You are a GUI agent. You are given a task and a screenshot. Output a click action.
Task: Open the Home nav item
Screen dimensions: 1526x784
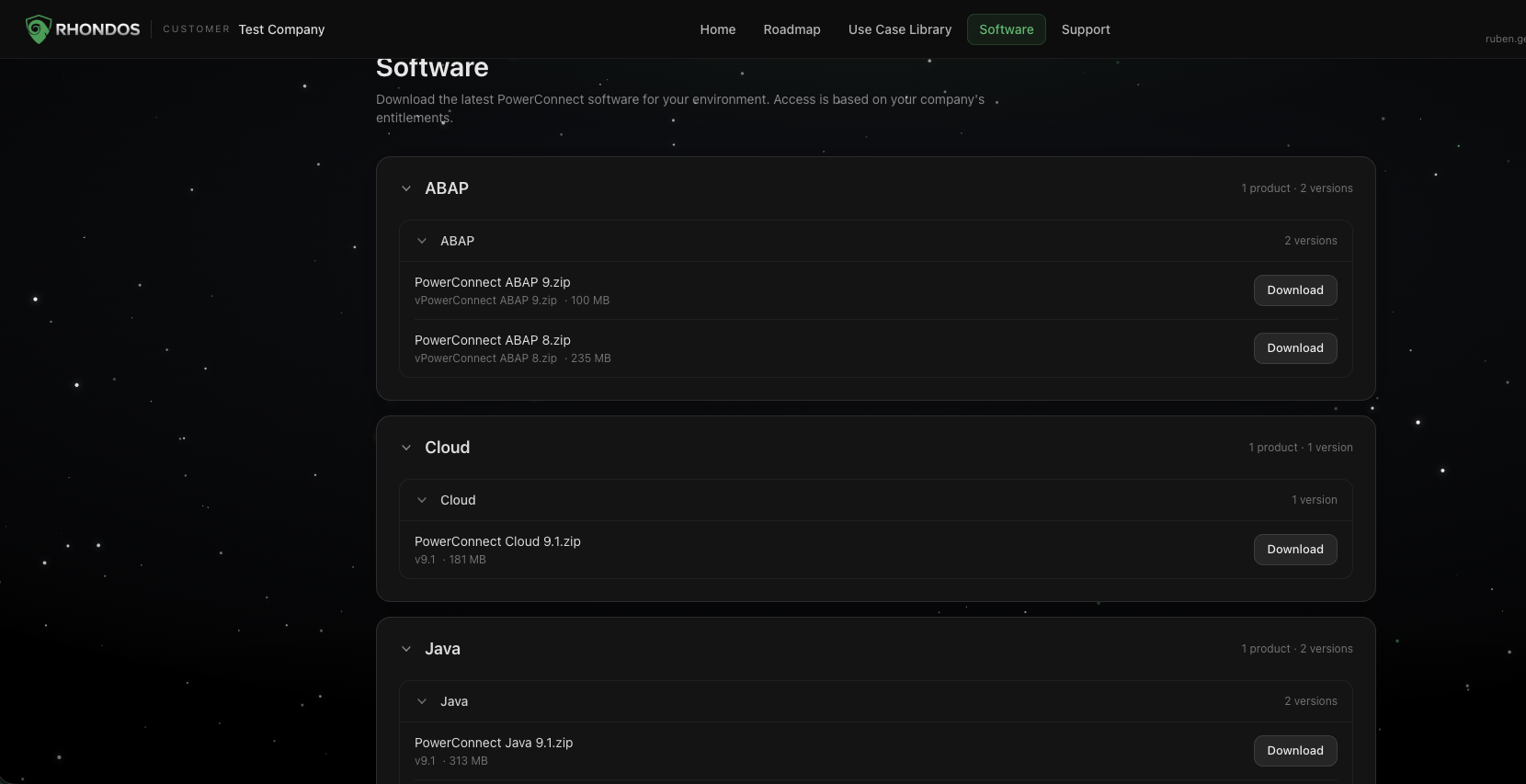[718, 29]
